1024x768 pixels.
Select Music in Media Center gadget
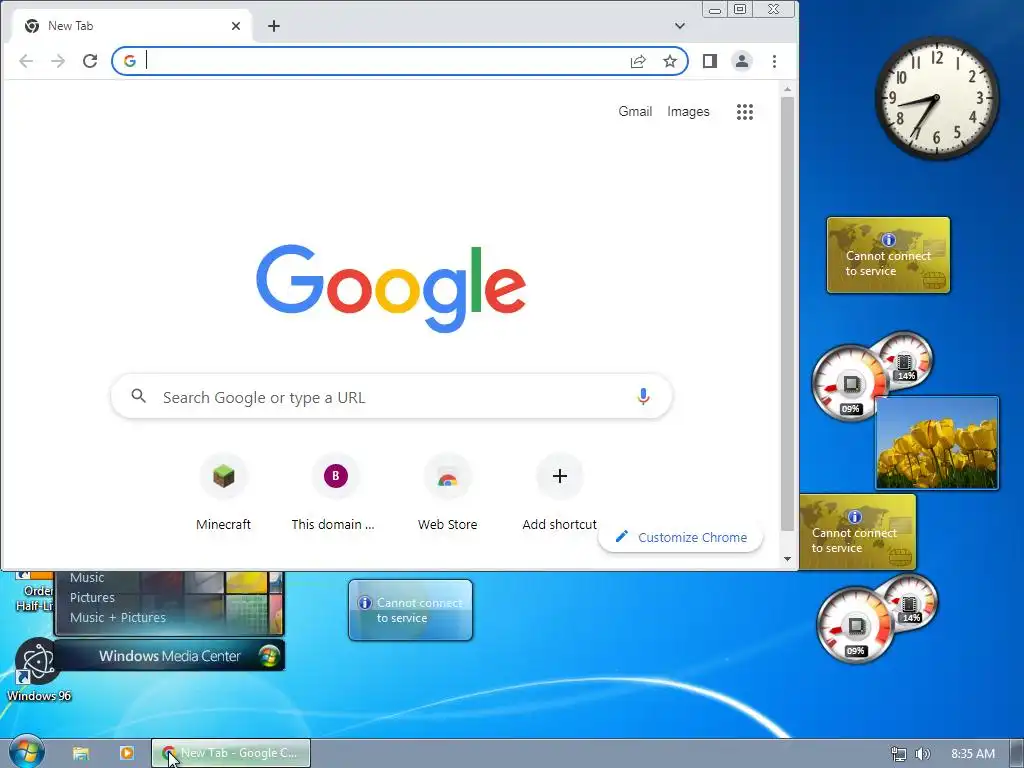pyautogui.click(x=87, y=577)
